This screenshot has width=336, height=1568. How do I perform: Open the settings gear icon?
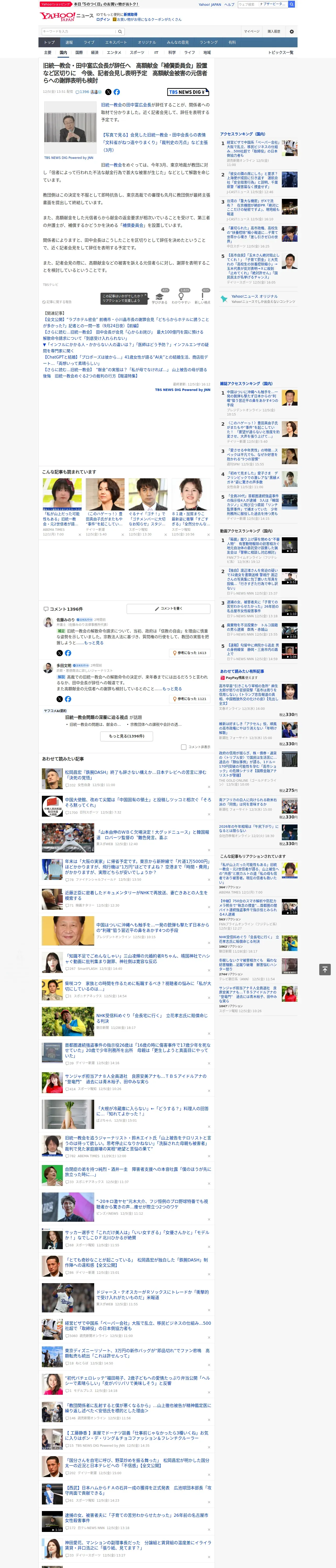[292, 31]
